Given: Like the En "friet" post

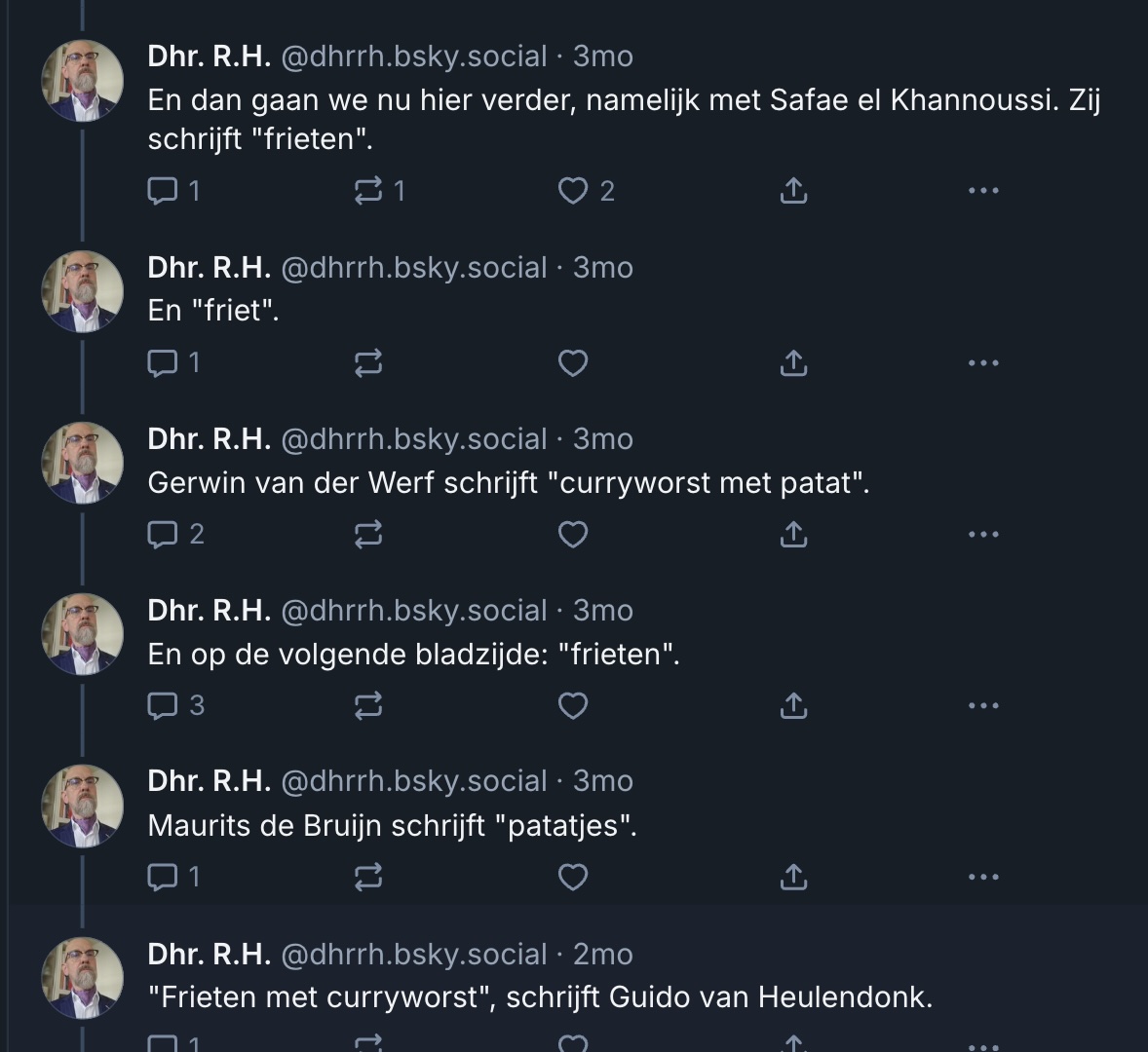Looking at the screenshot, I should [x=573, y=363].
